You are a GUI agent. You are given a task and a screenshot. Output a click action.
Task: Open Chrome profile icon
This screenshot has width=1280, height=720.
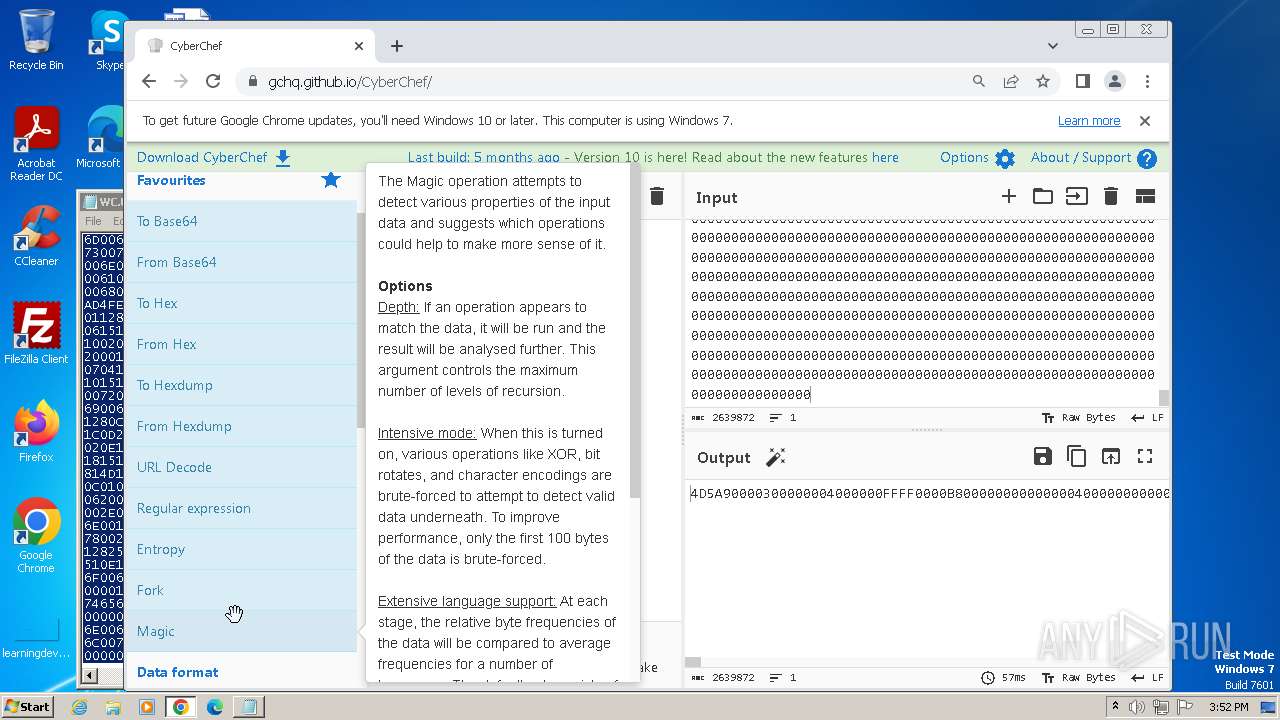tap(1115, 82)
